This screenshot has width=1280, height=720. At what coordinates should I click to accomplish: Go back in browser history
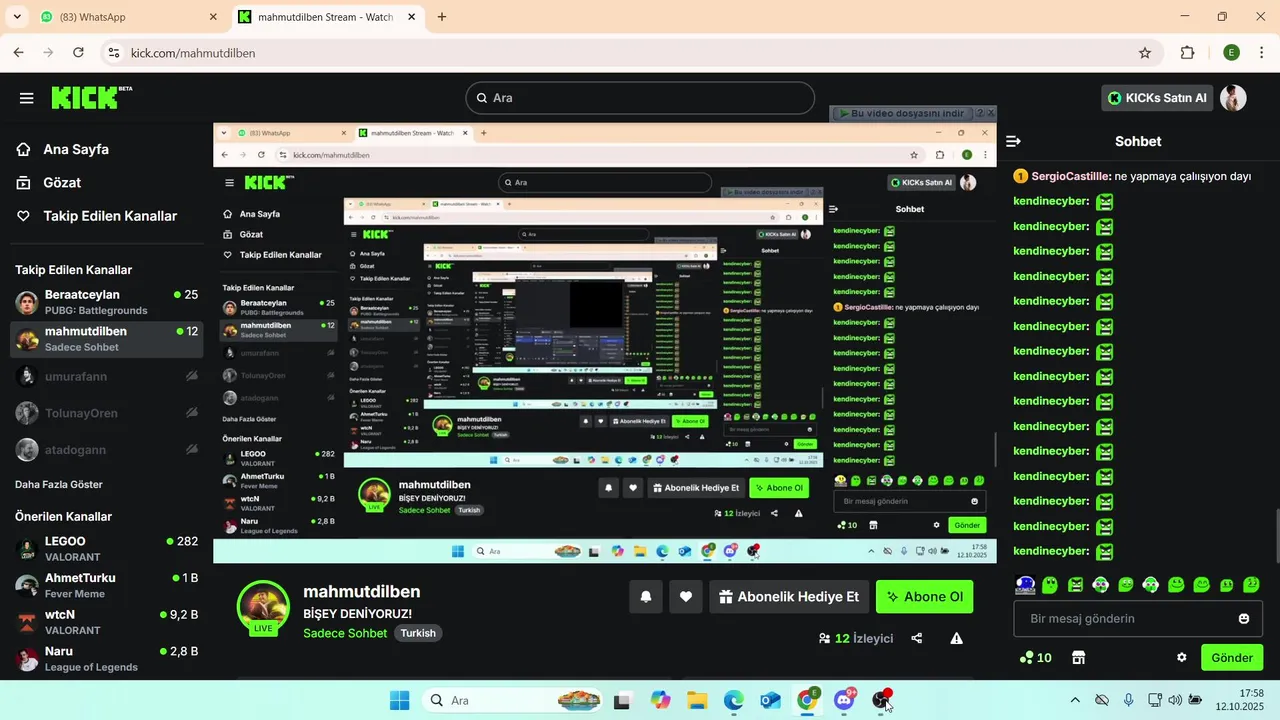(19, 53)
